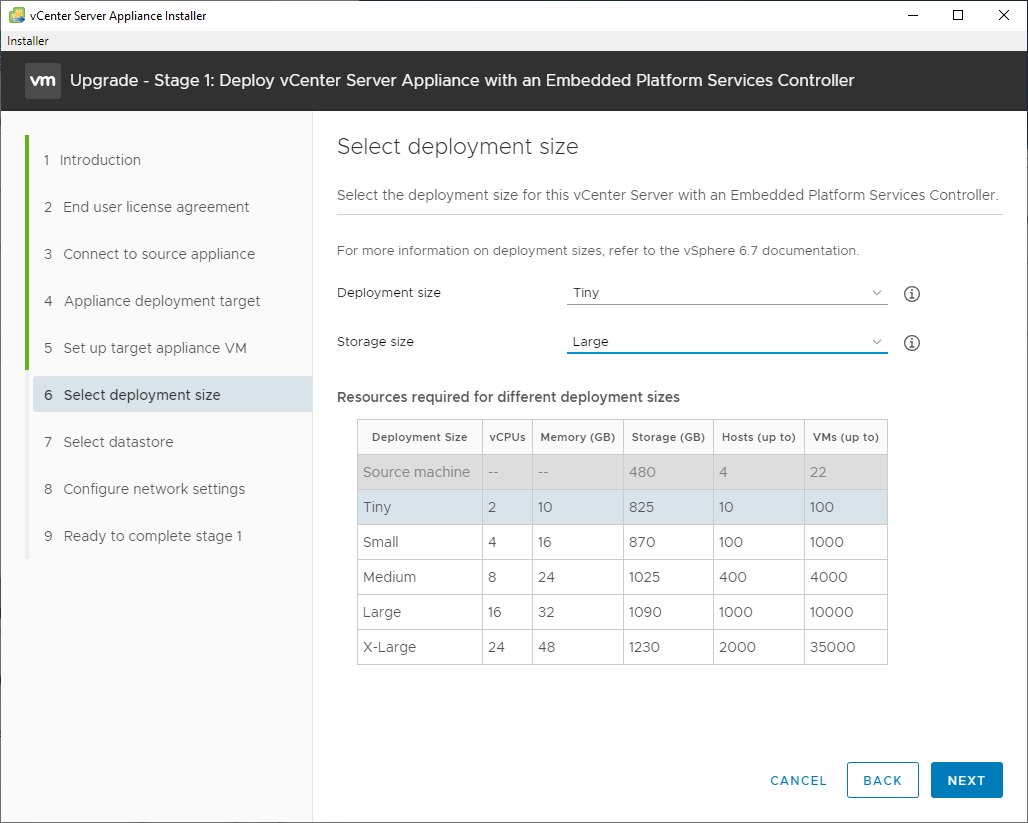Click the vSphere 6.7 documentation info text
This screenshot has height=823, width=1028.
pos(598,251)
